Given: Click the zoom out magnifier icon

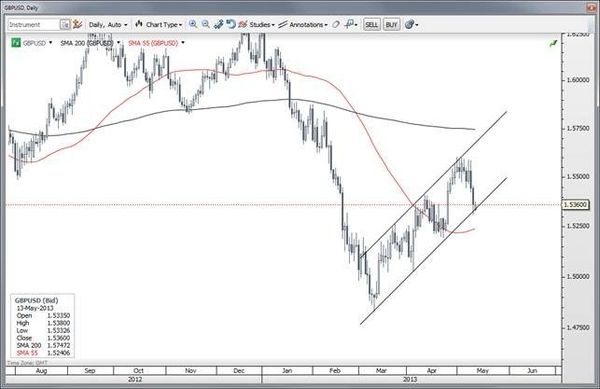Looking at the screenshot, I should click(x=205, y=24).
